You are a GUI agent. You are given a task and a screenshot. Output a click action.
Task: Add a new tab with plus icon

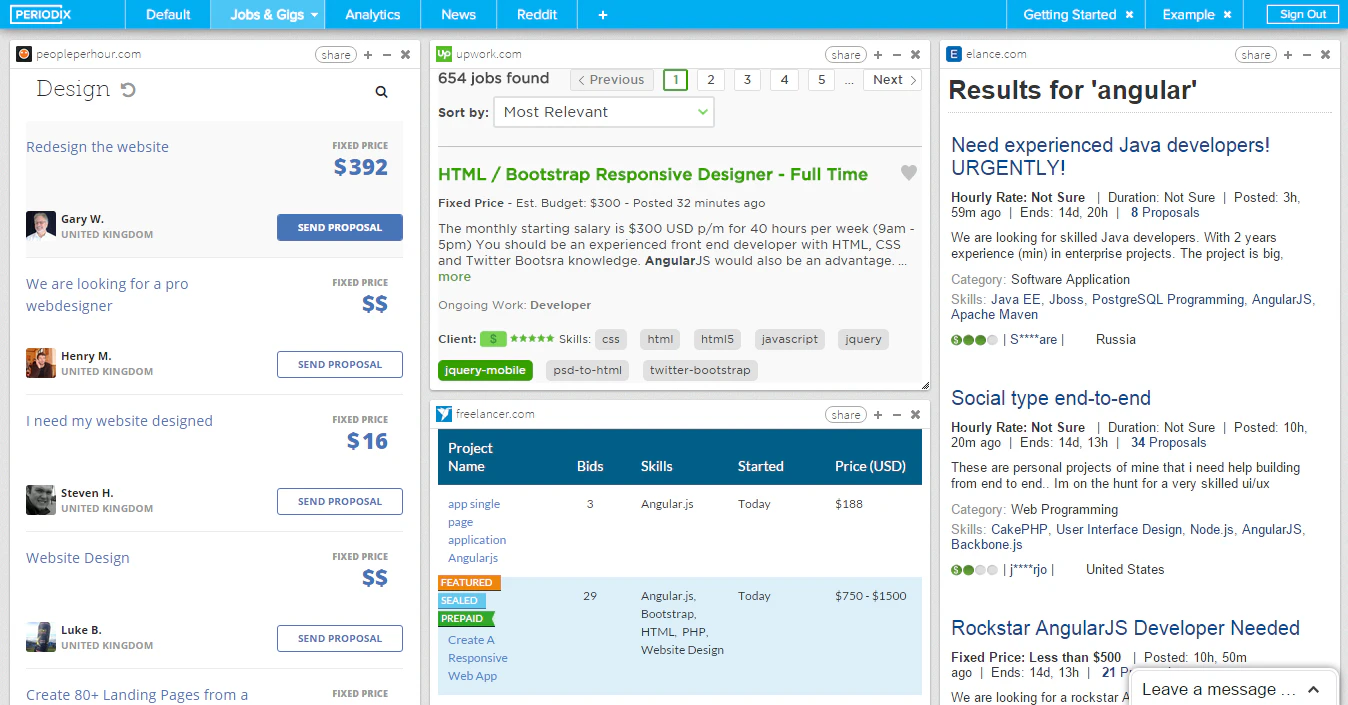602,15
